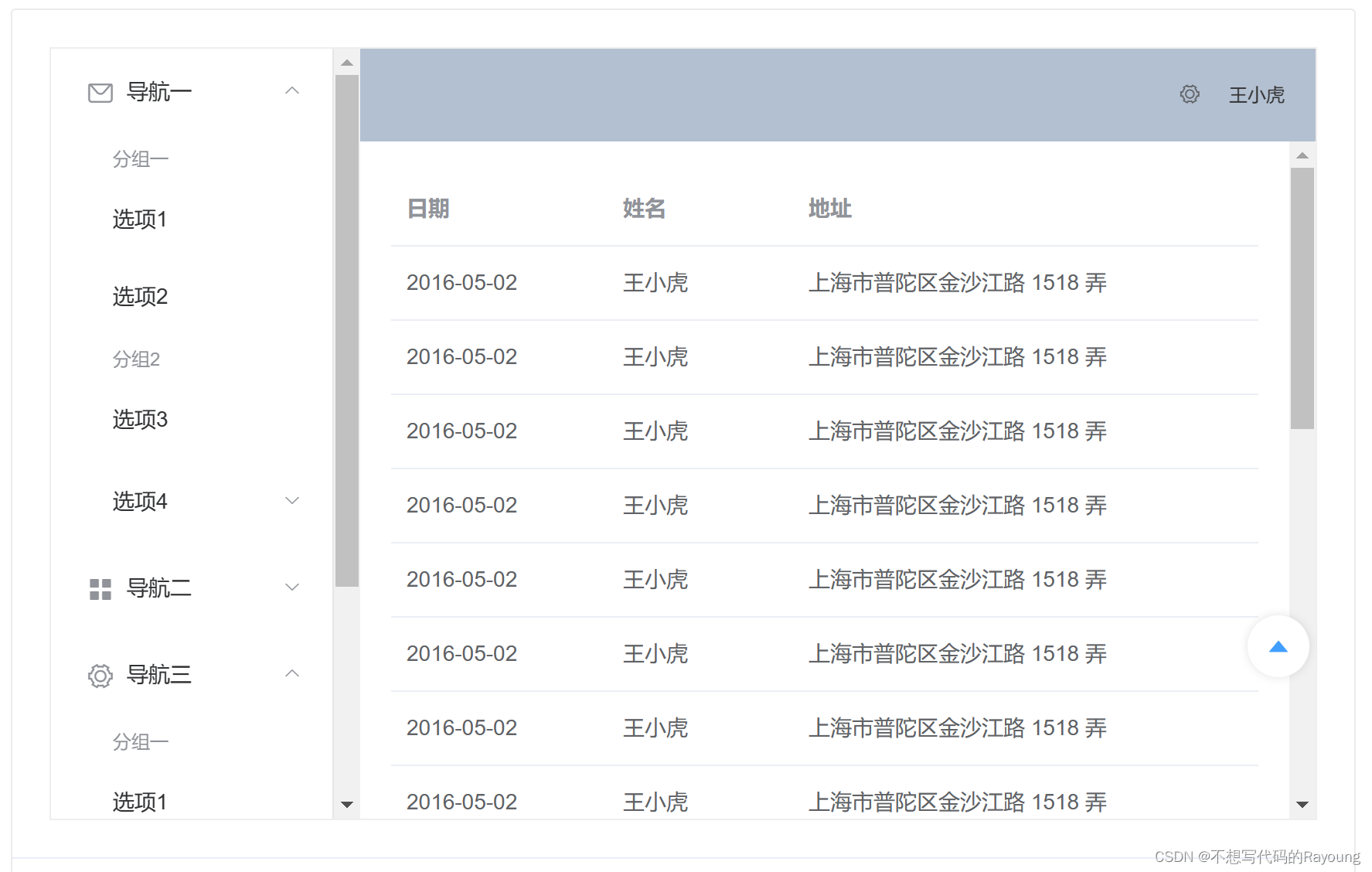Click the seventh row's date cell
The width and height of the screenshot is (1372, 872).
[462, 728]
